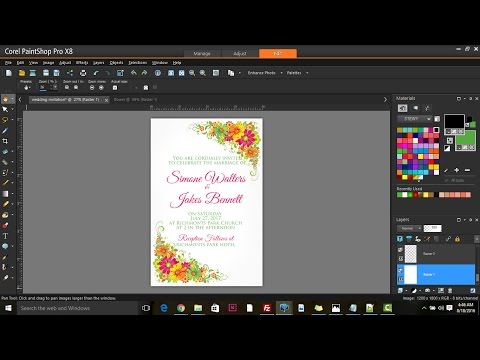This screenshot has height=360, width=480.
Task: Select the Freehand Selection lasso tool
Action: pyautogui.click(x=5, y=120)
